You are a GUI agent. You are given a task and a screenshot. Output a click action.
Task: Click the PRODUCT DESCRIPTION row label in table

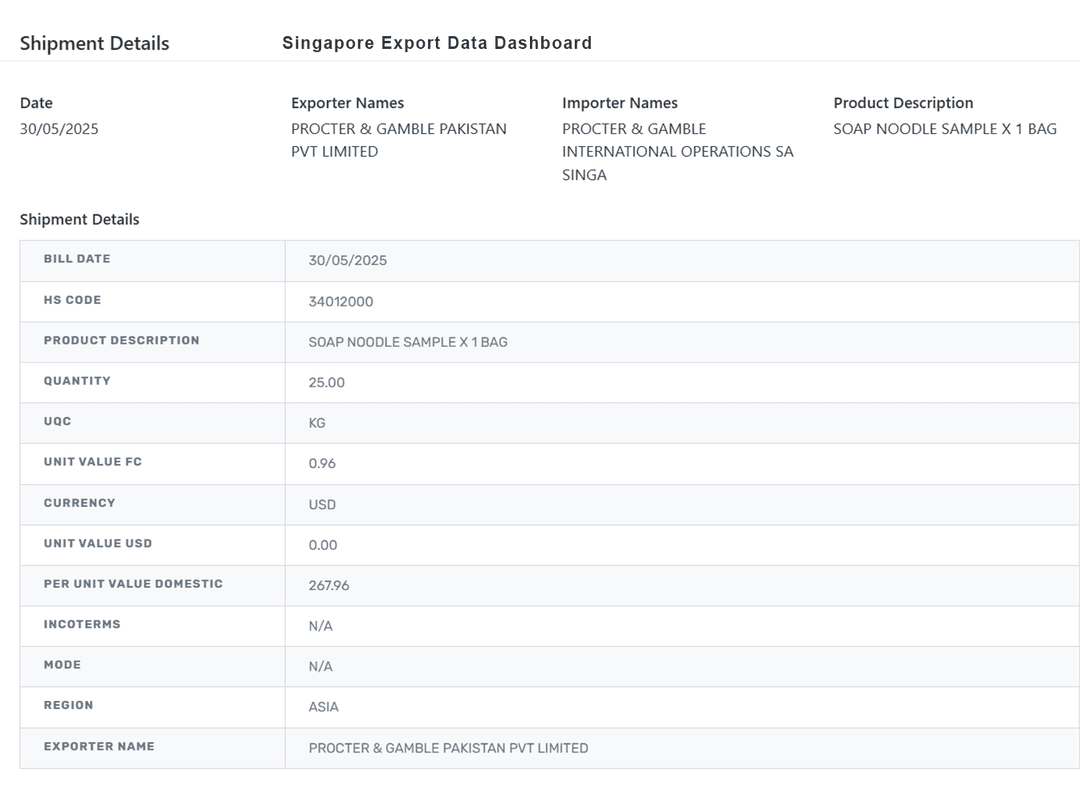pyautogui.click(x=121, y=340)
